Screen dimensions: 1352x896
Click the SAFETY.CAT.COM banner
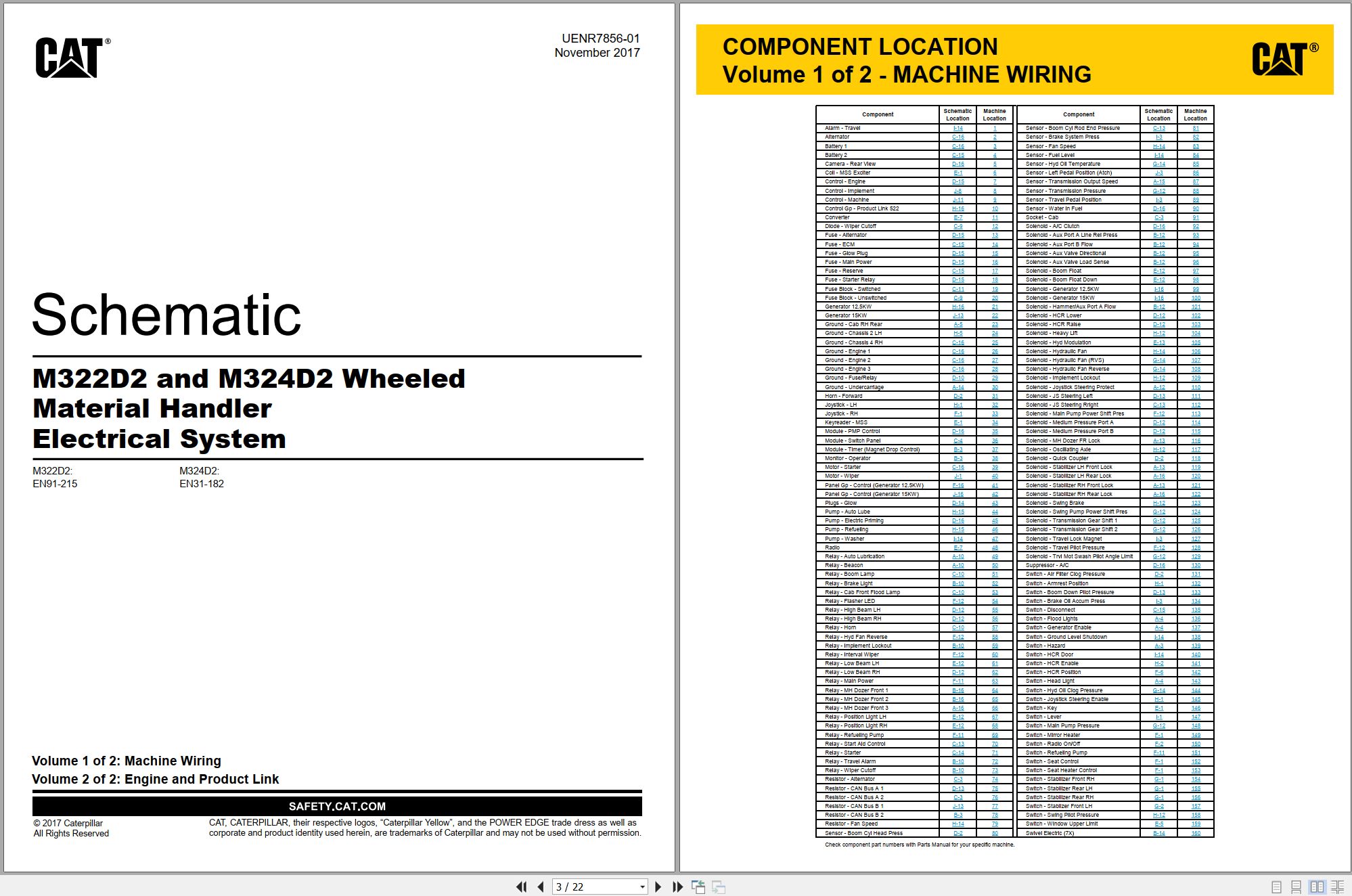click(337, 806)
